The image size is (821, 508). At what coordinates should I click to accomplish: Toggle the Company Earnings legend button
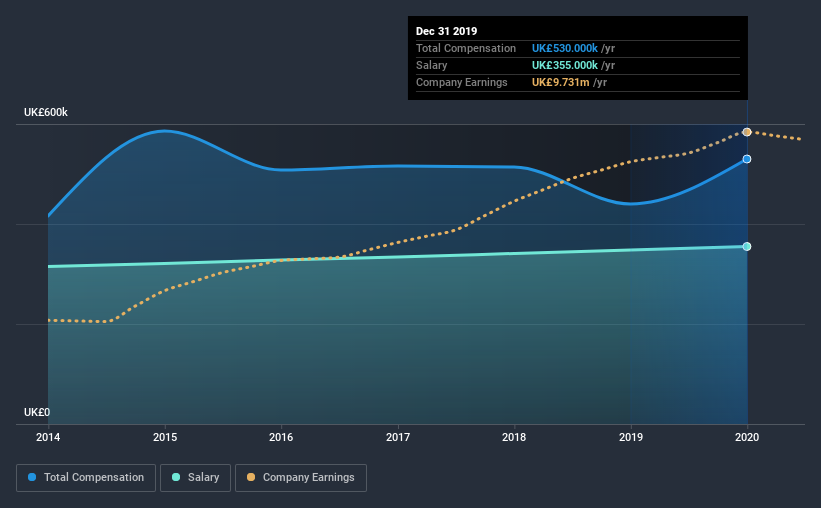[x=301, y=478]
